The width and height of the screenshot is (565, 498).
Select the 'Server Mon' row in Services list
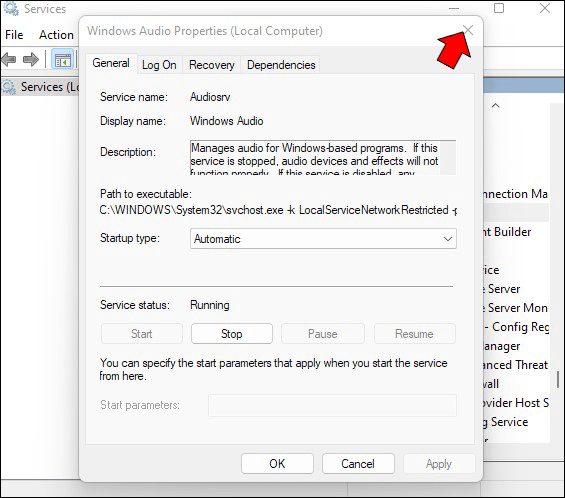click(x=516, y=308)
